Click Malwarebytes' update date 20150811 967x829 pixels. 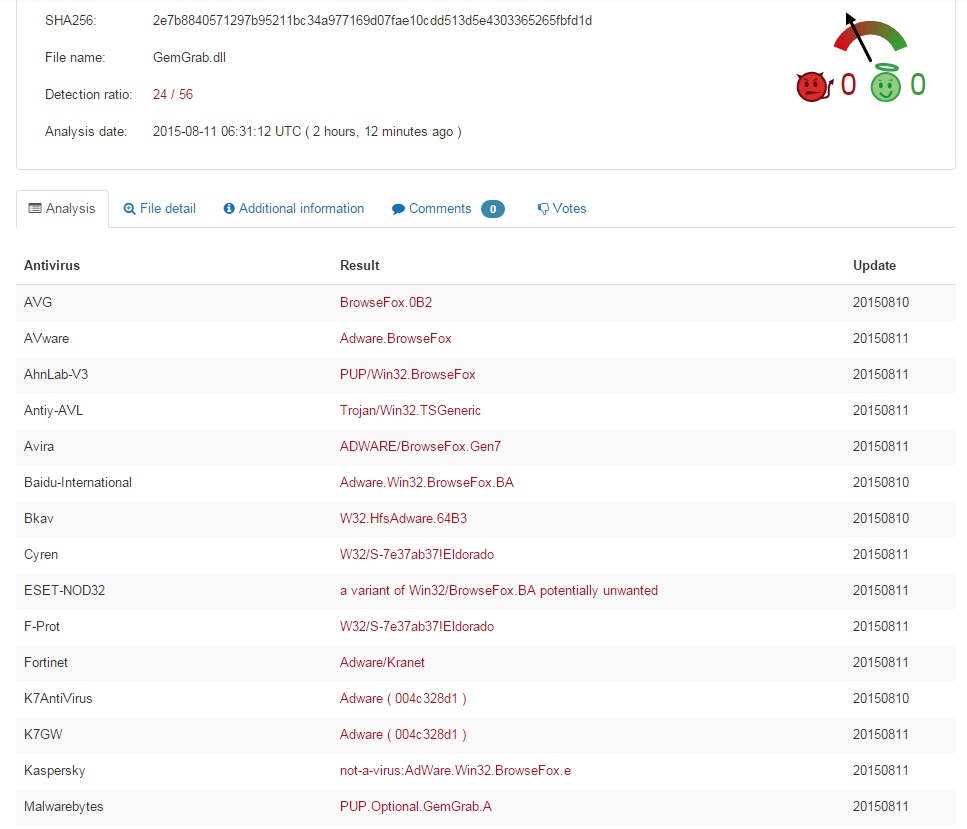(881, 806)
